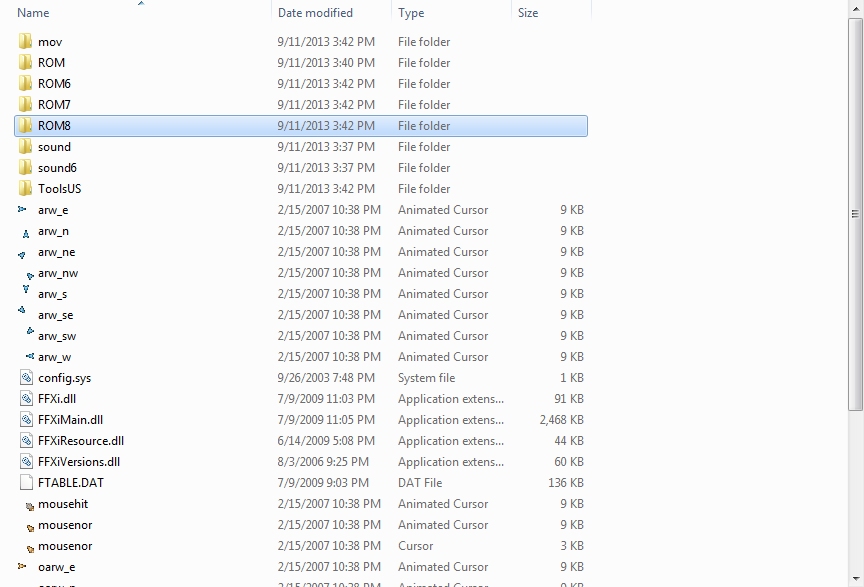Sort the list by Type column
Viewport: 864px width, 587px height.
coord(411,13)
